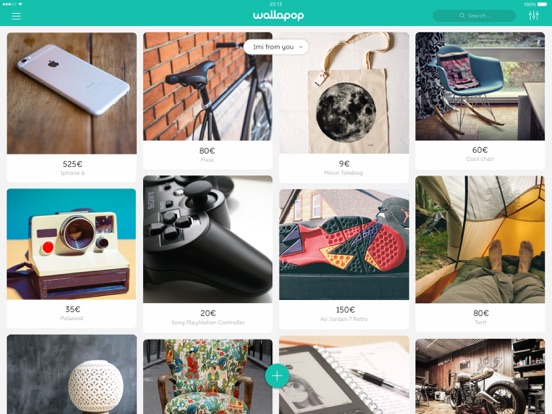Image resolution: width=552 pixels, height=414 pixels.
Task: Tap the green plus add-listing button
Action: [x=277, y=376]
